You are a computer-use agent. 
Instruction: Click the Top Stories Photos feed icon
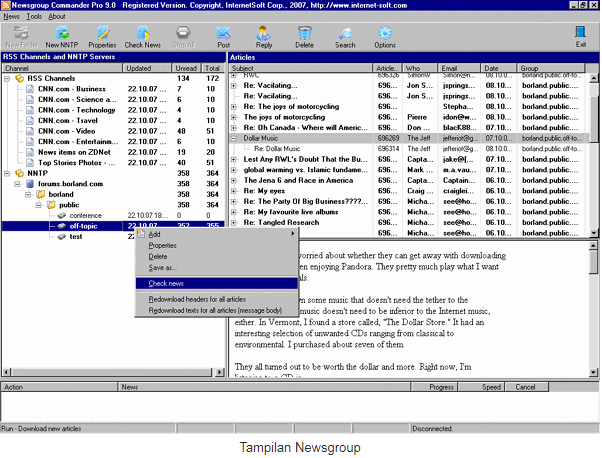(x=30, y=163)
